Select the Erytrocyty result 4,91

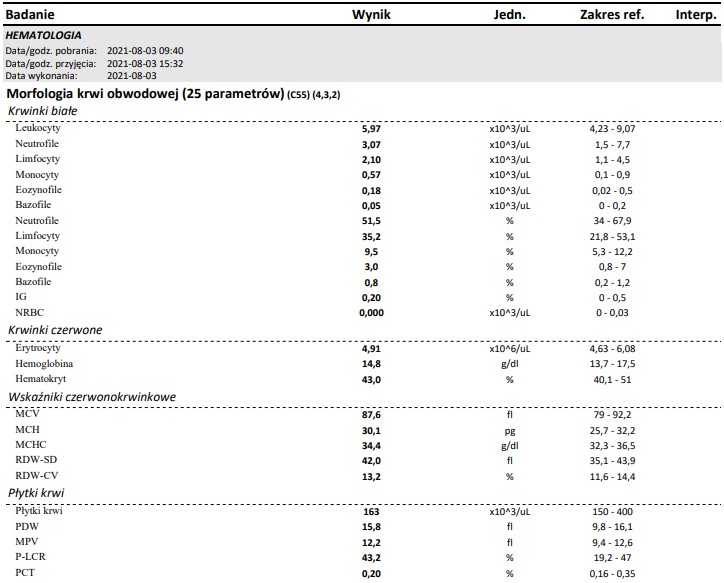point(371,349)
